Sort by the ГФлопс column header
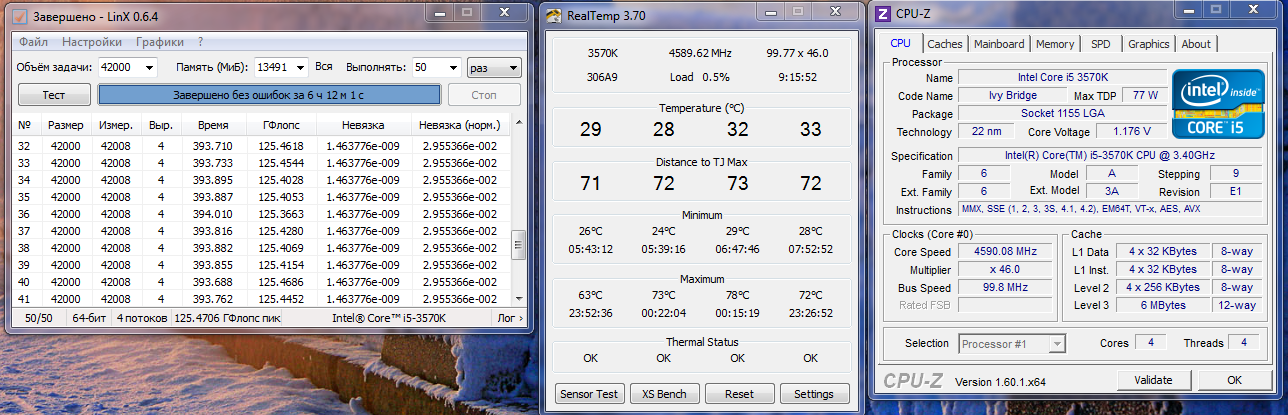 (281, 125)
